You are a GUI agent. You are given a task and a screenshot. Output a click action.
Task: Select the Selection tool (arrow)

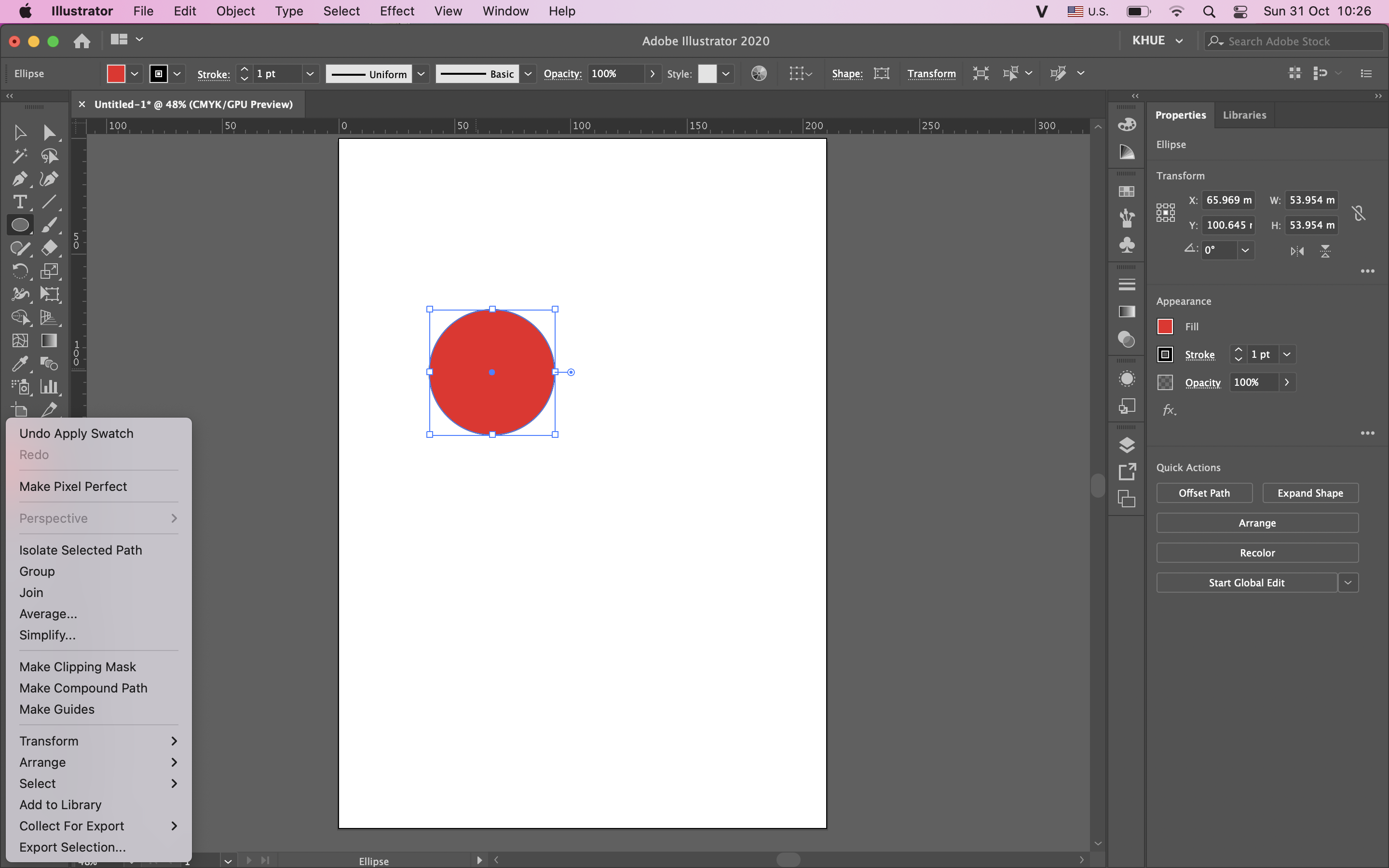(19, 132)
